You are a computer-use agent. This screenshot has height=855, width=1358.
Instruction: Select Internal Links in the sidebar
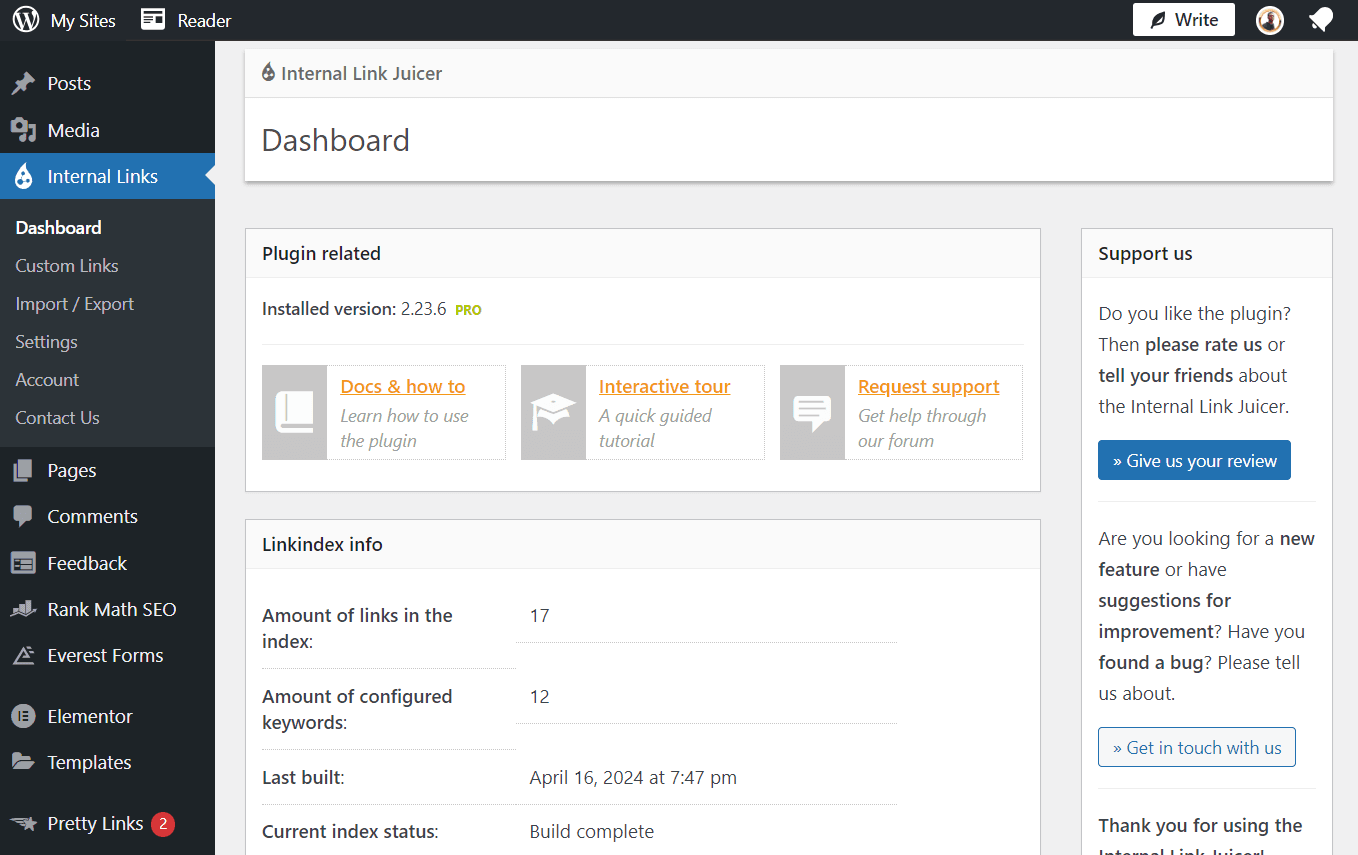[107, 177]
